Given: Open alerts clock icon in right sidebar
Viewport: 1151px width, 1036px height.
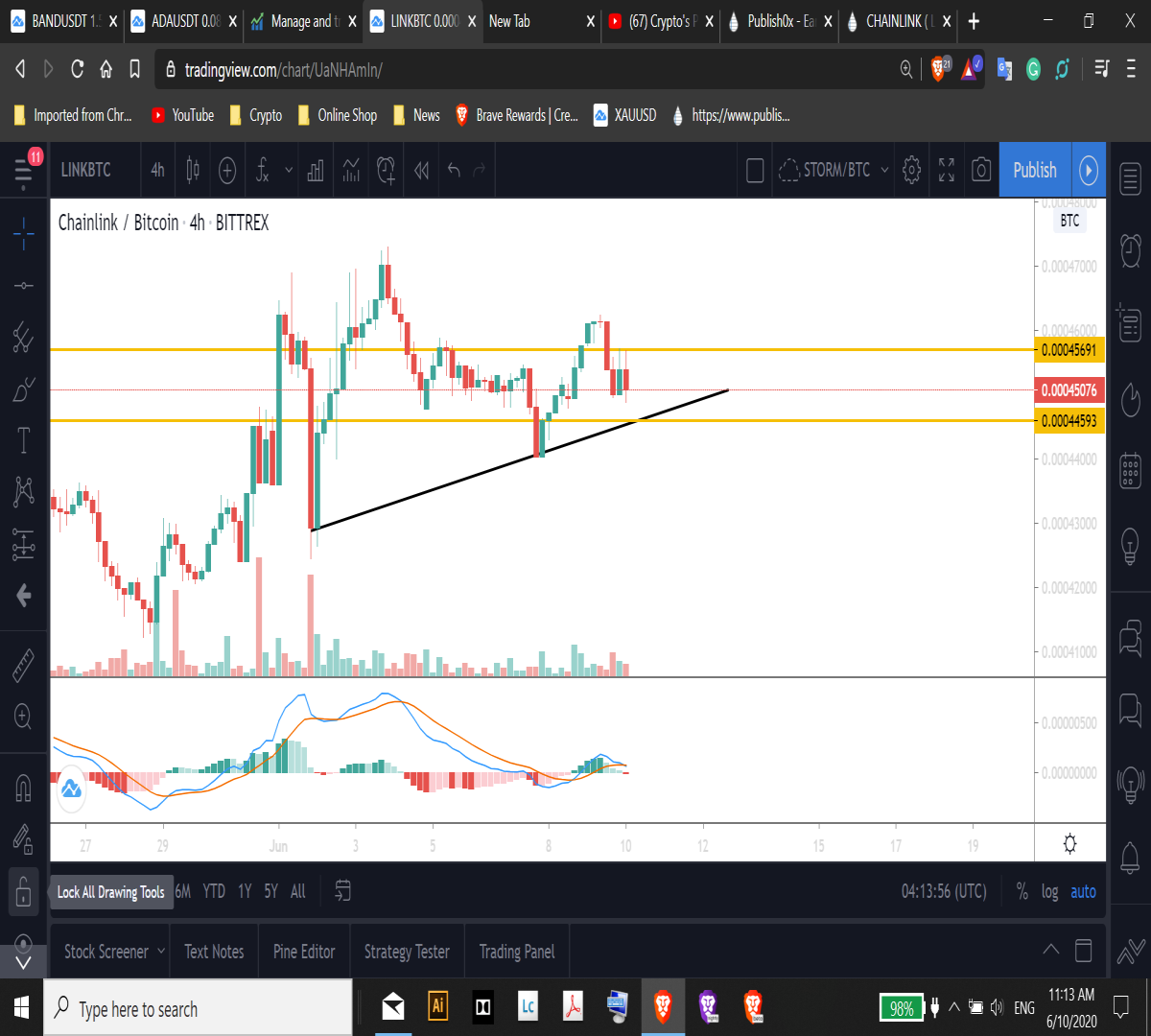Looking at the screenshot, I should tap(1130, 249).
